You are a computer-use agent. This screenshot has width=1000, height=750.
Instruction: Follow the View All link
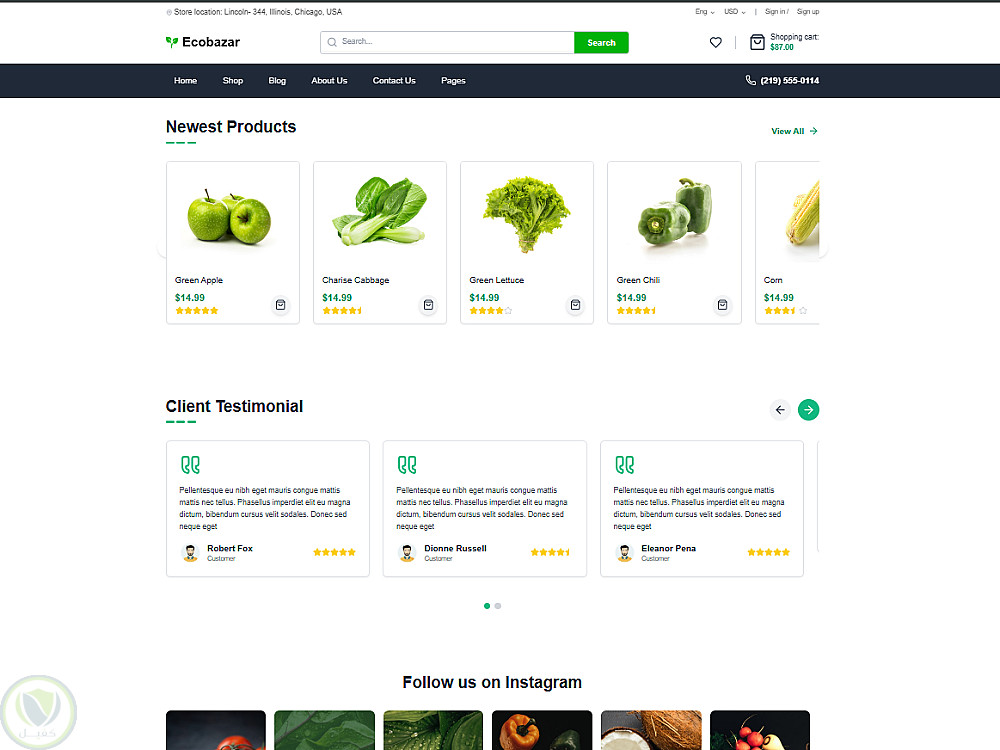[794, 131]
